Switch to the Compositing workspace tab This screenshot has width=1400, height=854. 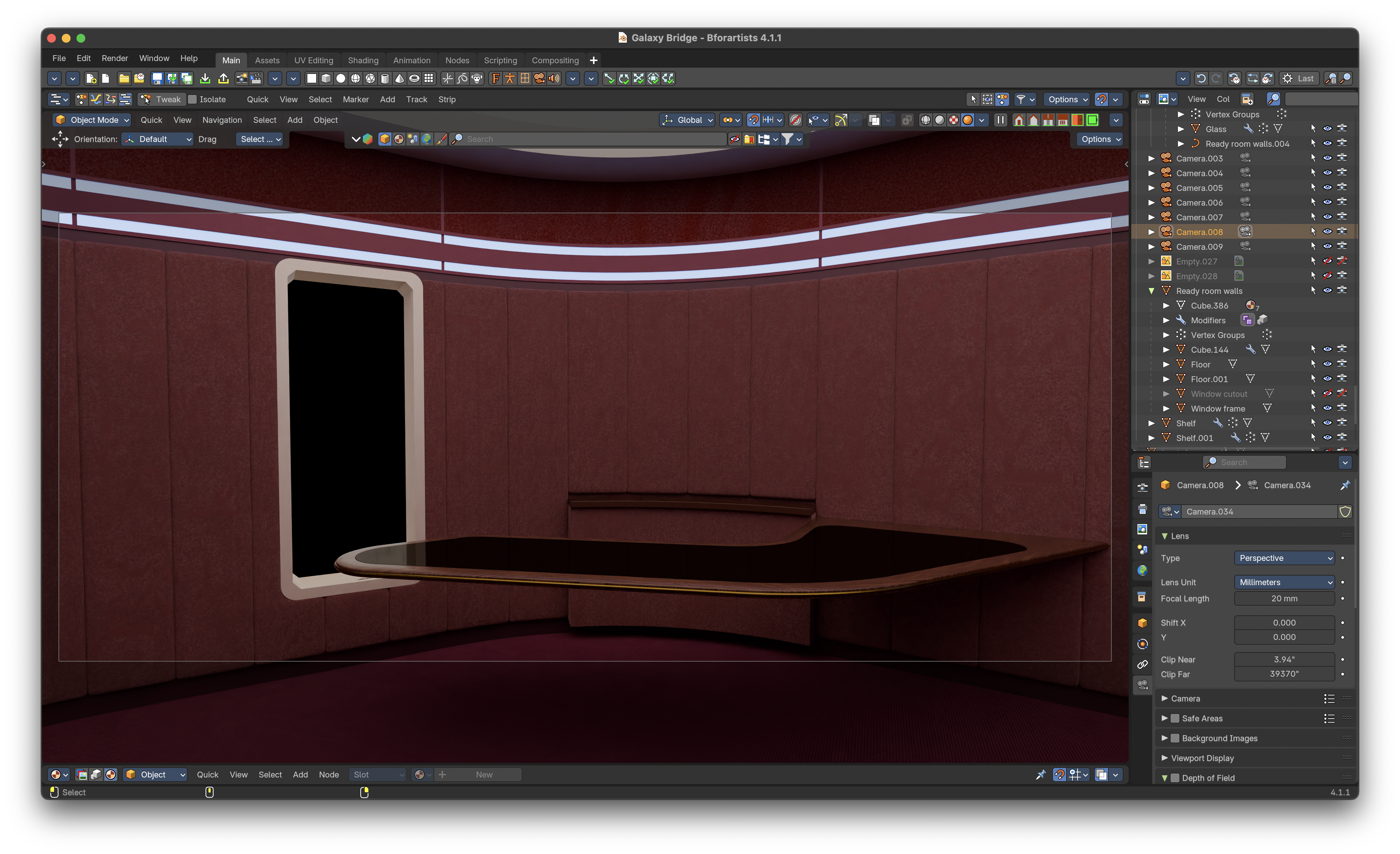coord(555,60)
